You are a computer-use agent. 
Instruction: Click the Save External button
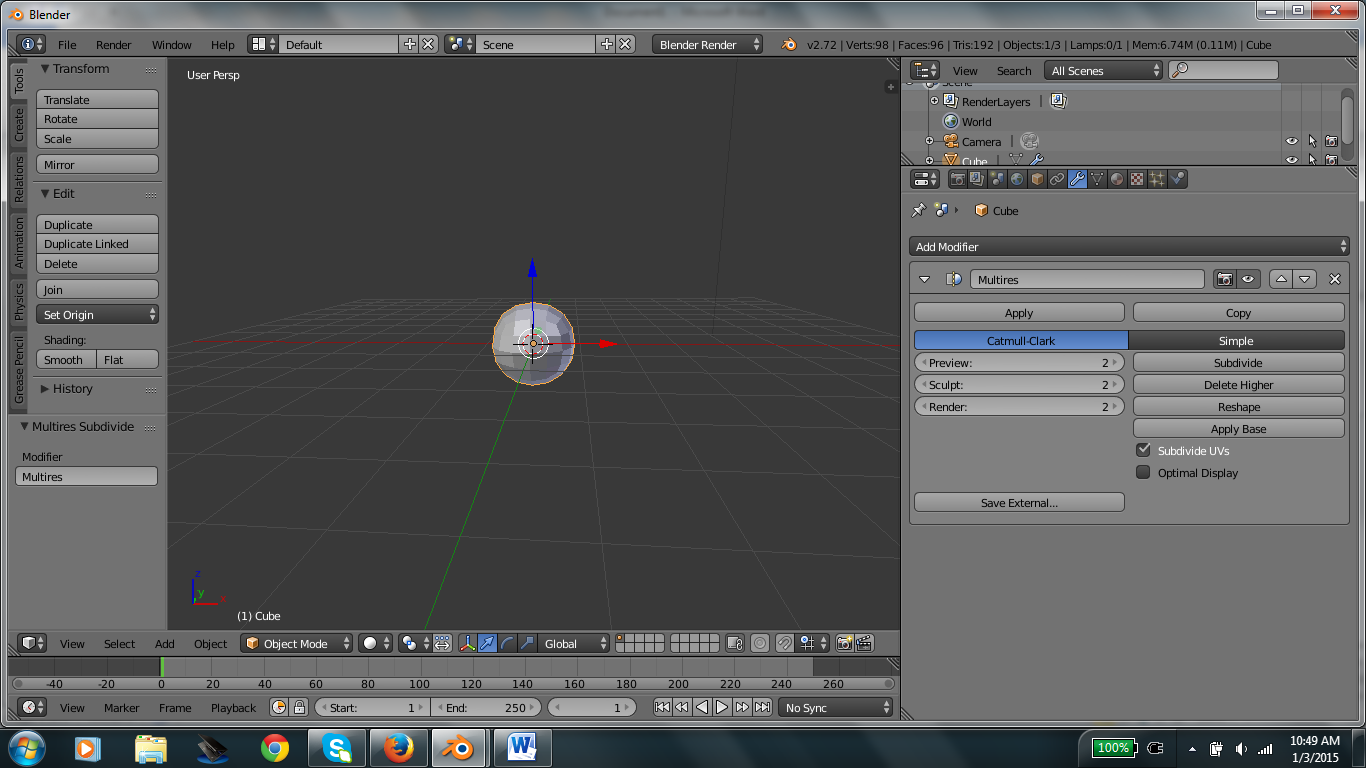pos(1019,503)
